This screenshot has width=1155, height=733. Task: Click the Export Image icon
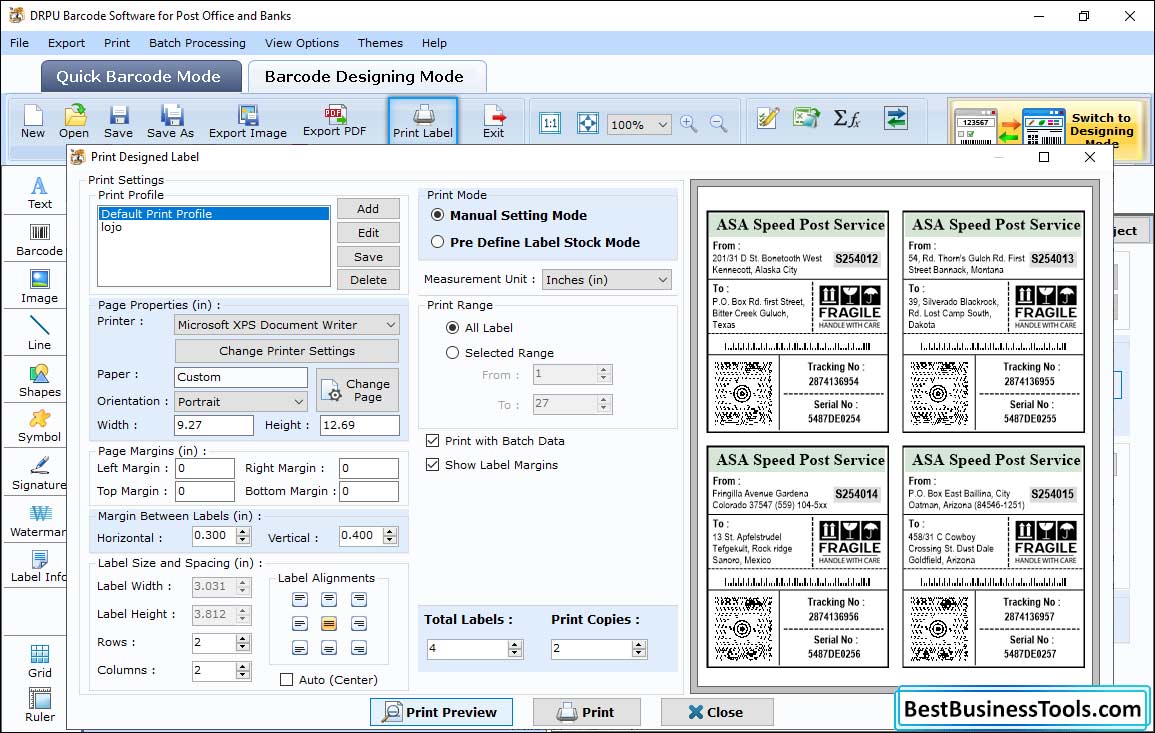[x=248, y=121]
